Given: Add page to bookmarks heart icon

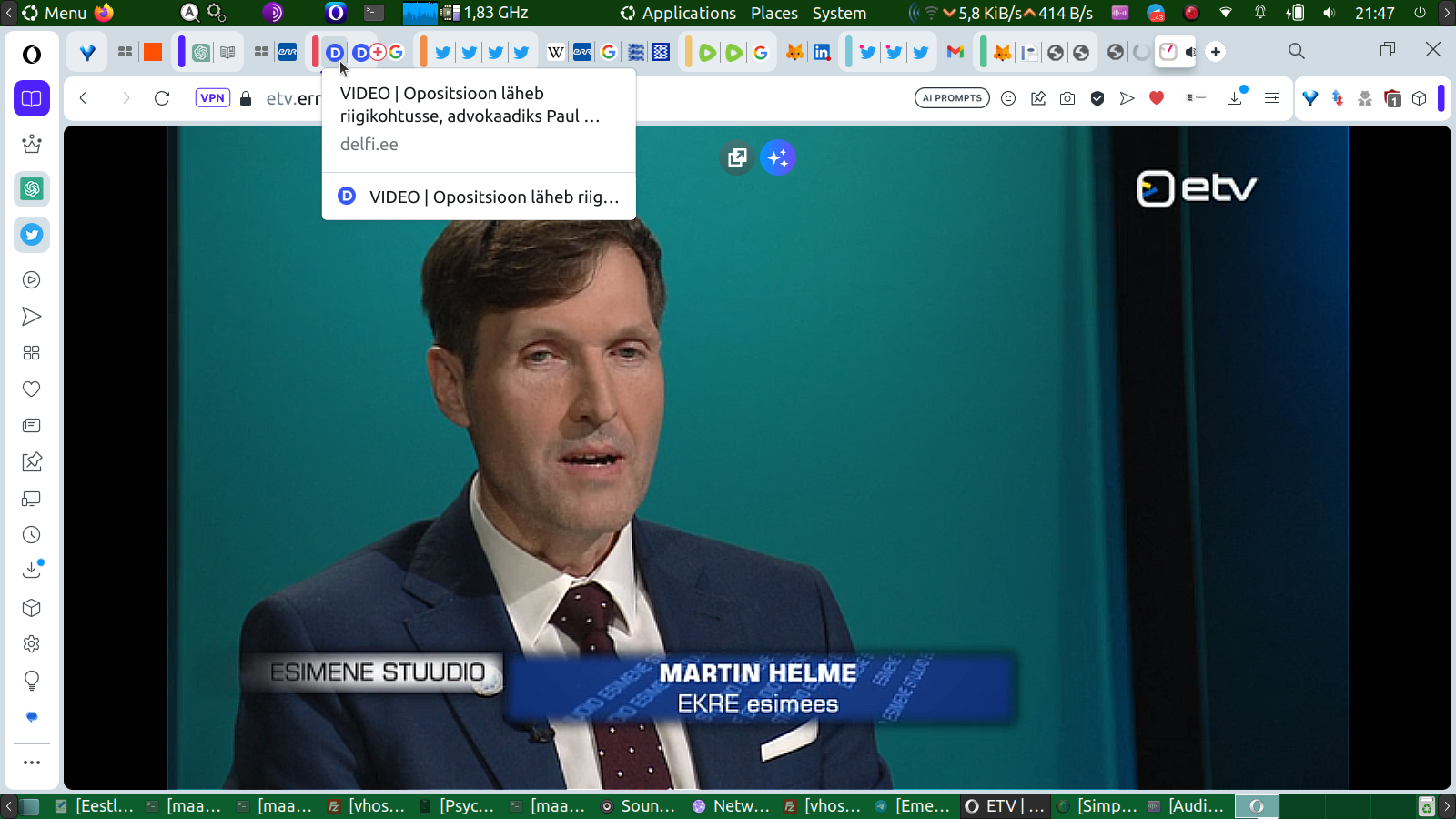Looking at the screenshot, I should tap(1157, 98).
